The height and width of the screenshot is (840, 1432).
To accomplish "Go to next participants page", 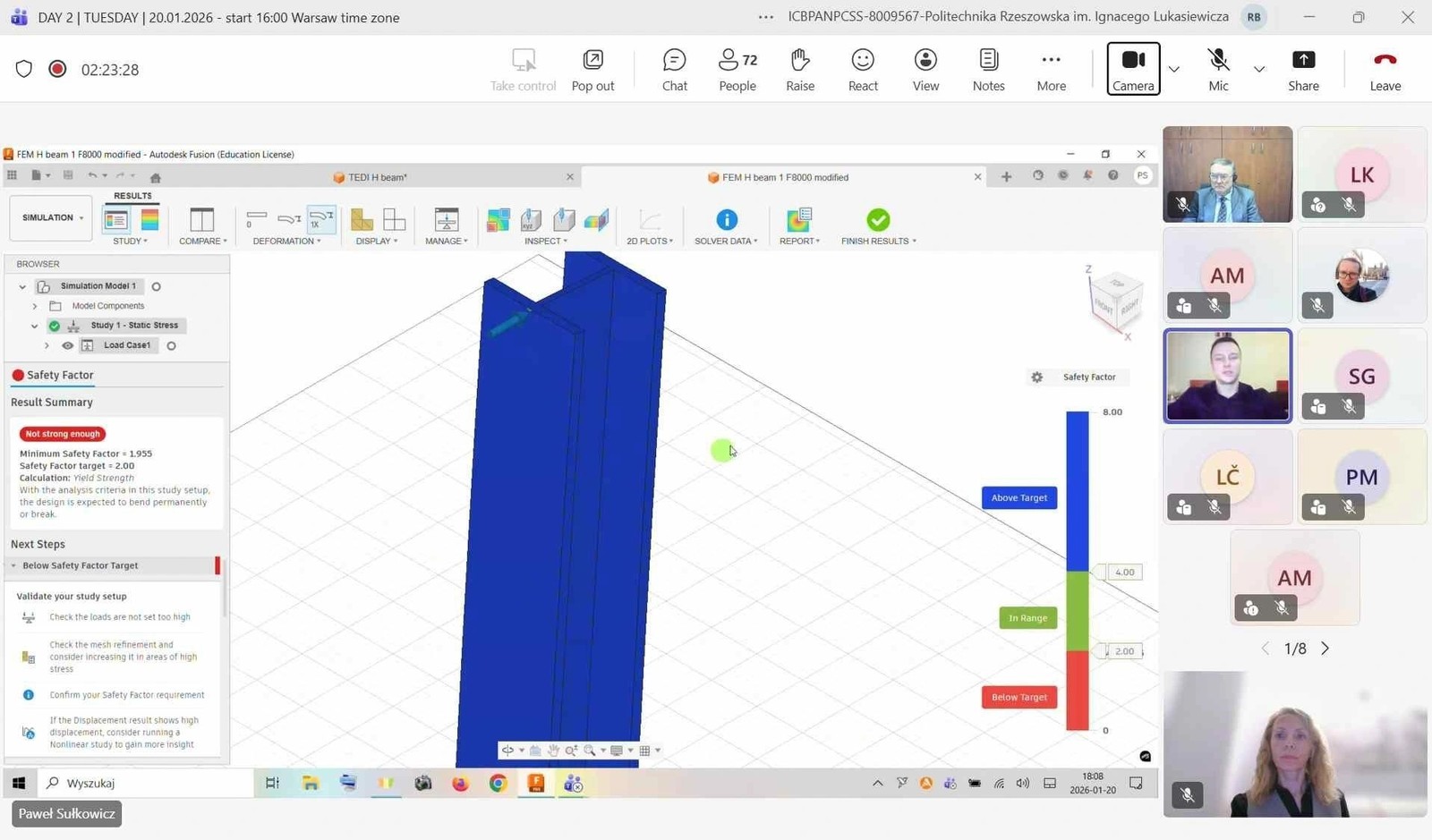I will [1325, 649].
